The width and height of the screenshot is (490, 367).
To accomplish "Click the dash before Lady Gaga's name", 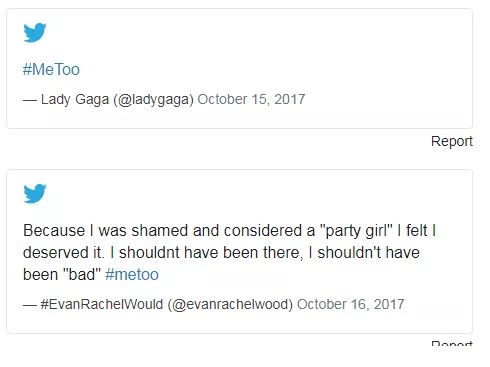I will coord(30,100).
